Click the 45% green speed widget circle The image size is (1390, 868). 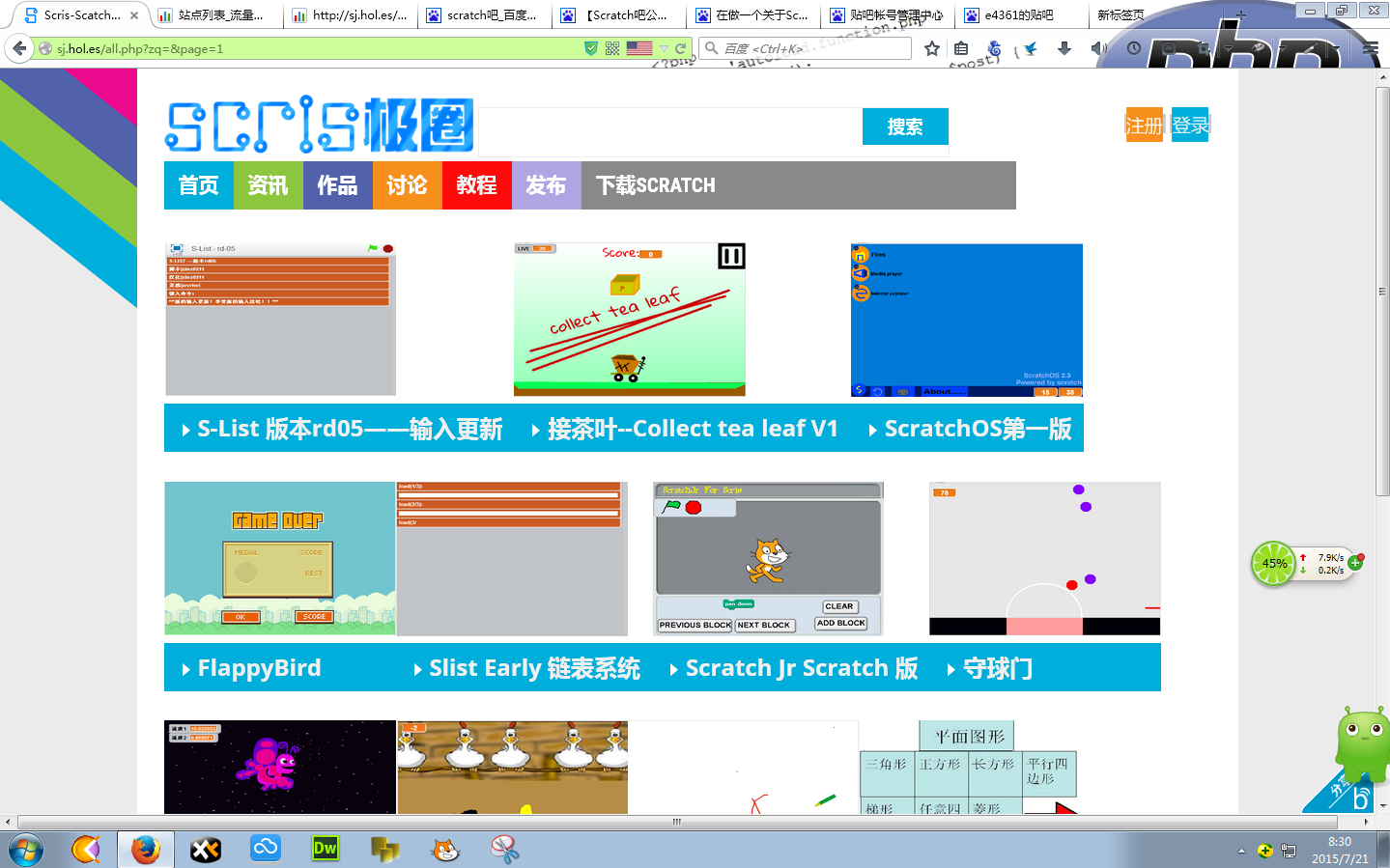pyautogui.click(x=1274, y=564)
